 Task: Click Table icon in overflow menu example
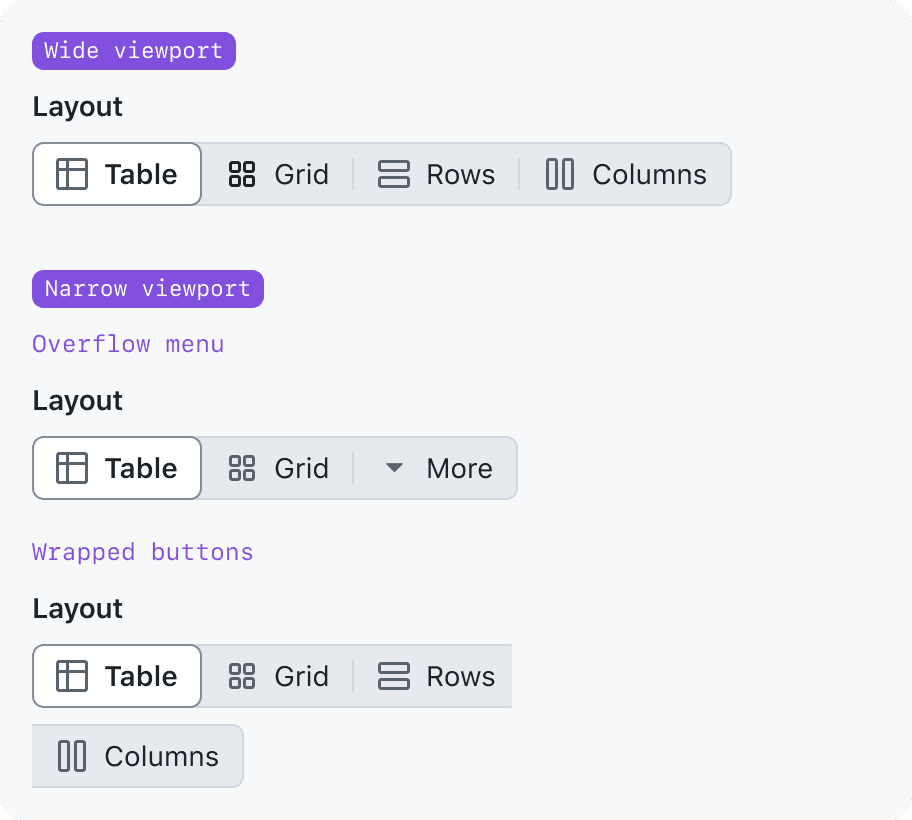point(71,468)
